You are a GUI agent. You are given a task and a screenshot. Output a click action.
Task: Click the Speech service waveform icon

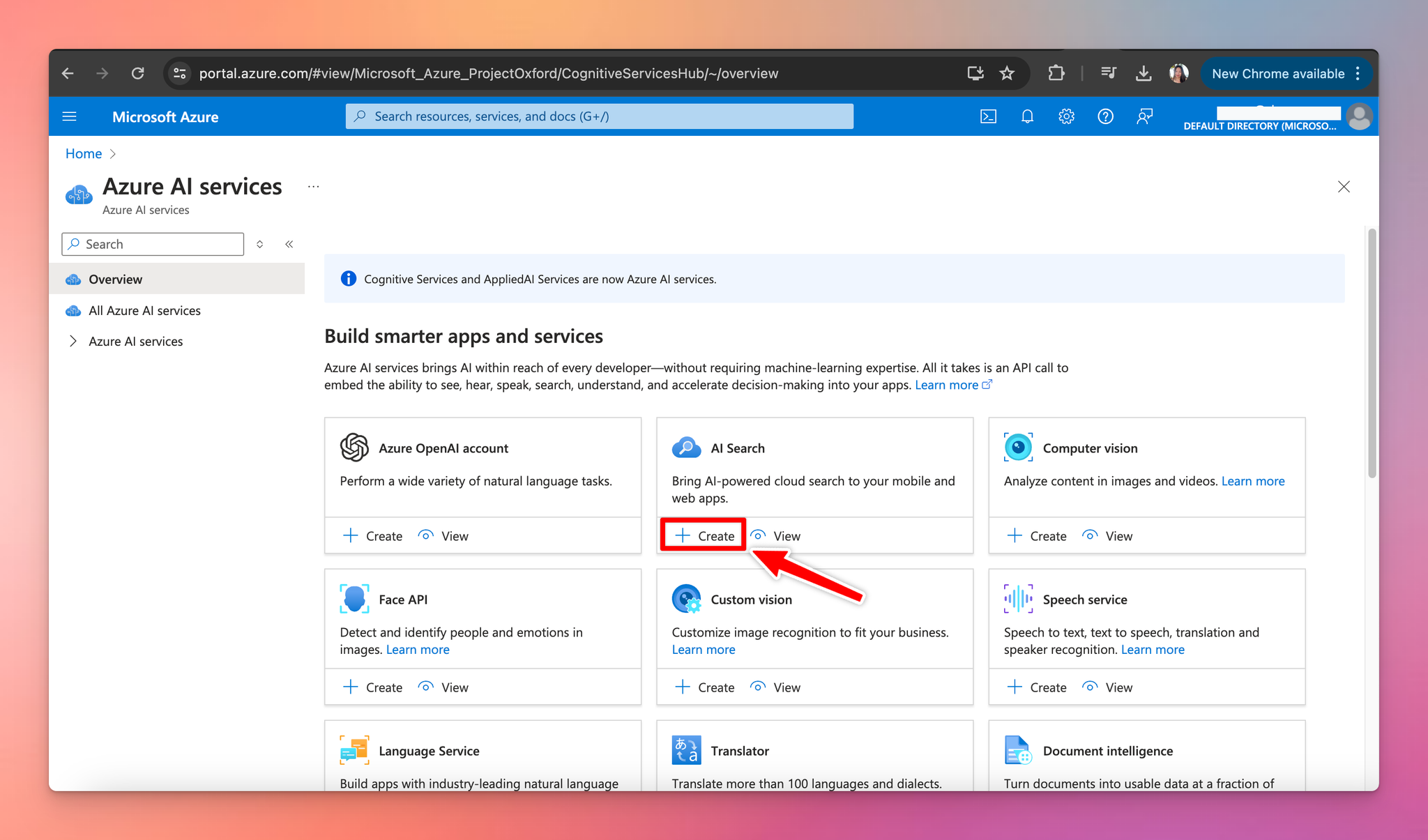(x=1018, y=598)
